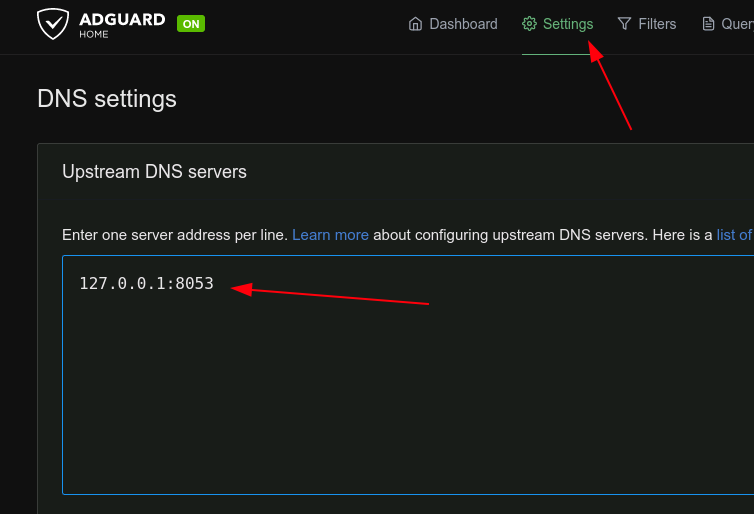Viewport: 754px width, 514px height.
Task: Click the Query log document icon
Action: point(708,24)
